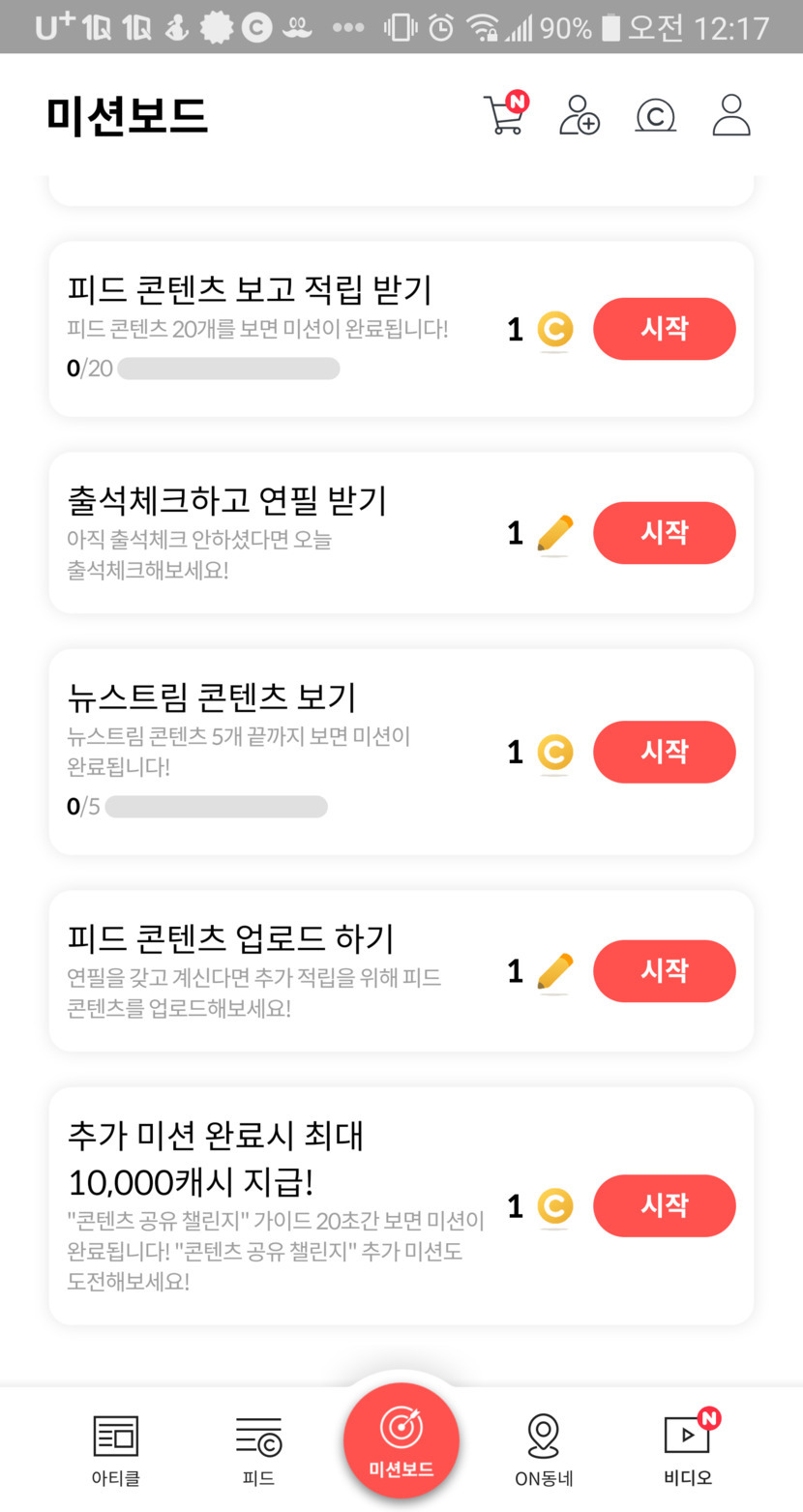The image size is (803, 1512).
Task: Tap the pencil icon in 피드 콘텐츠 업로드 하기
Action: [x=554, y=971]
